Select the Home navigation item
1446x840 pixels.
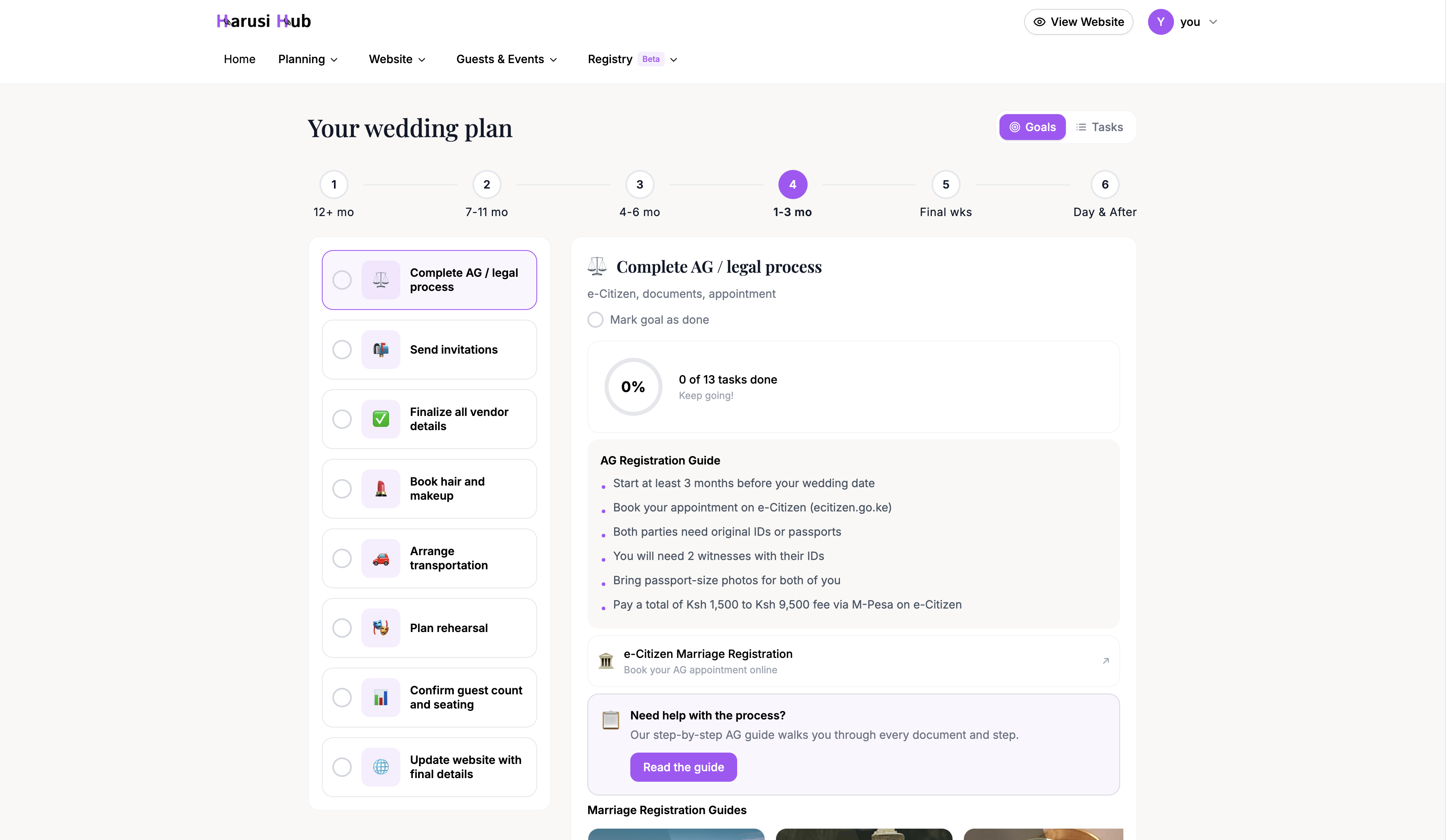pyautogui.click(x=239, y=59)
